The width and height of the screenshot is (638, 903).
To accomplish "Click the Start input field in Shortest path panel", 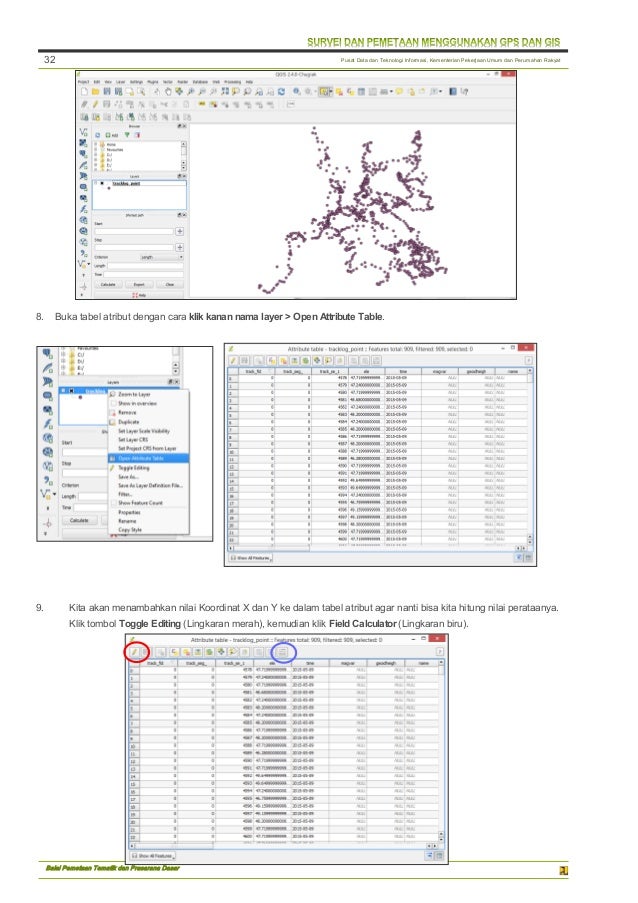I will 134,232.
